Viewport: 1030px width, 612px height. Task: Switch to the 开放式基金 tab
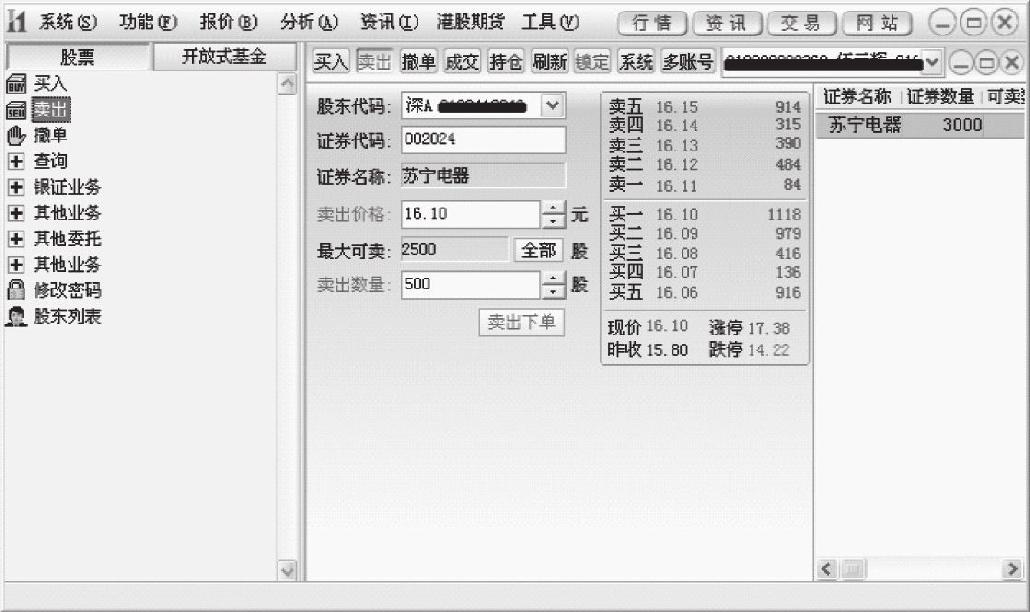(x=224, y=56)
